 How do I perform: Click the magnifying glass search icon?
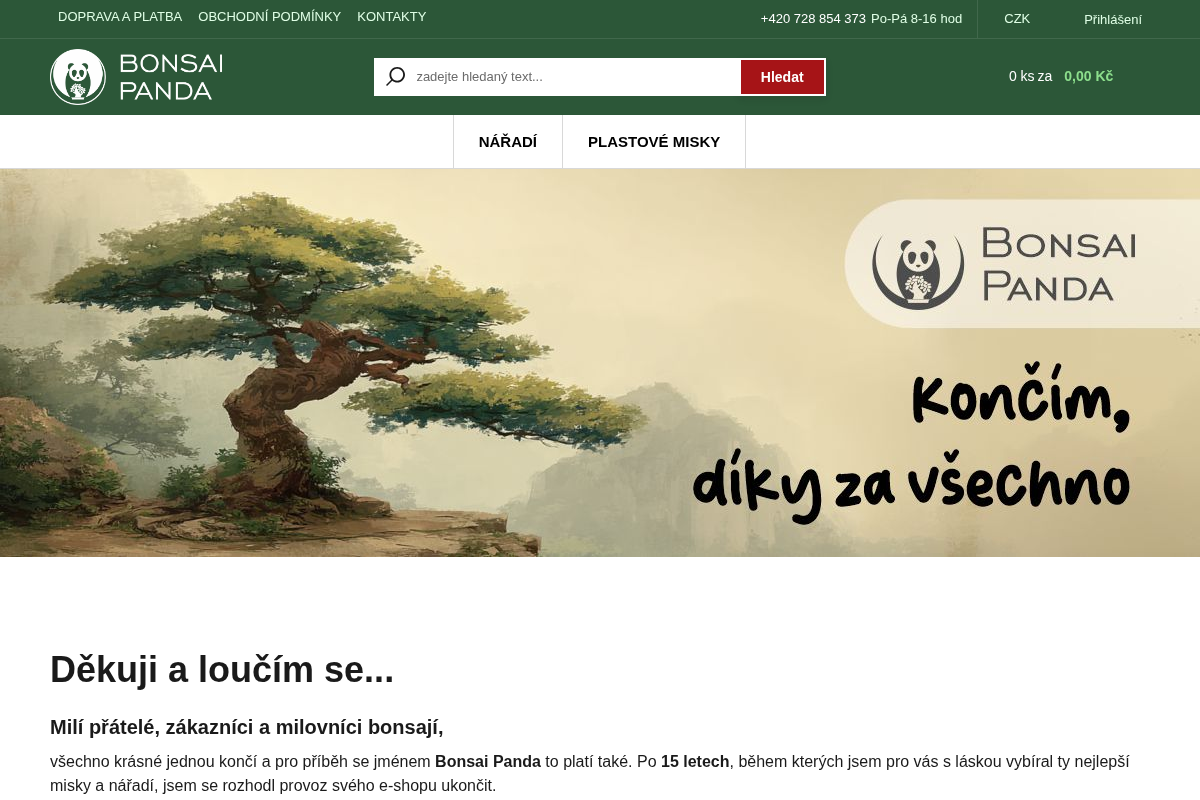click(396, 77)
